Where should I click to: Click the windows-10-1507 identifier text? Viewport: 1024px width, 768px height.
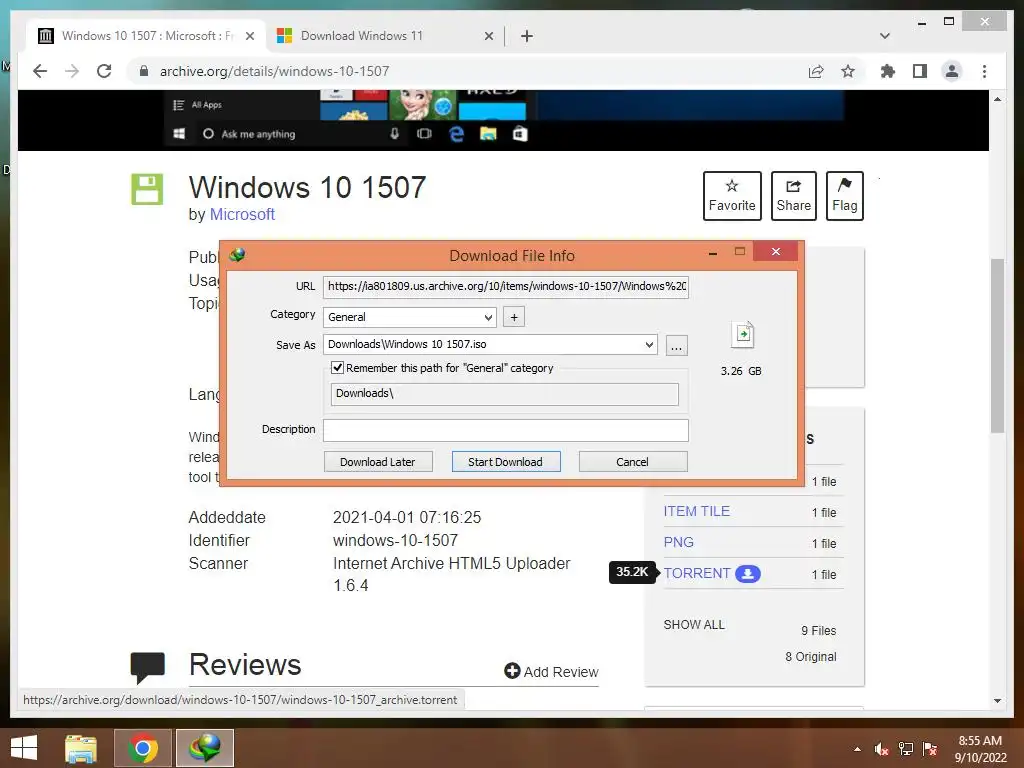395,541
